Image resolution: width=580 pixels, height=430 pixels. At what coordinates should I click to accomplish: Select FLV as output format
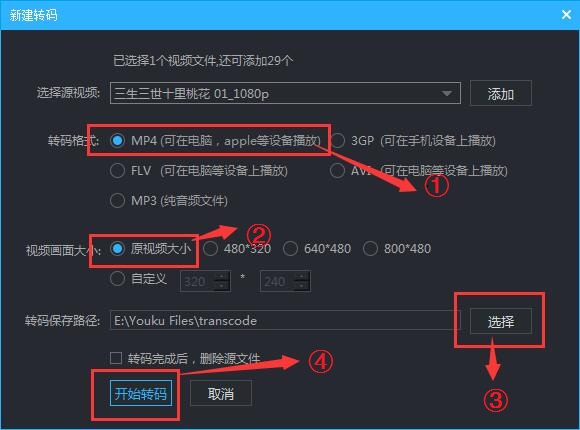pos(117,171)
